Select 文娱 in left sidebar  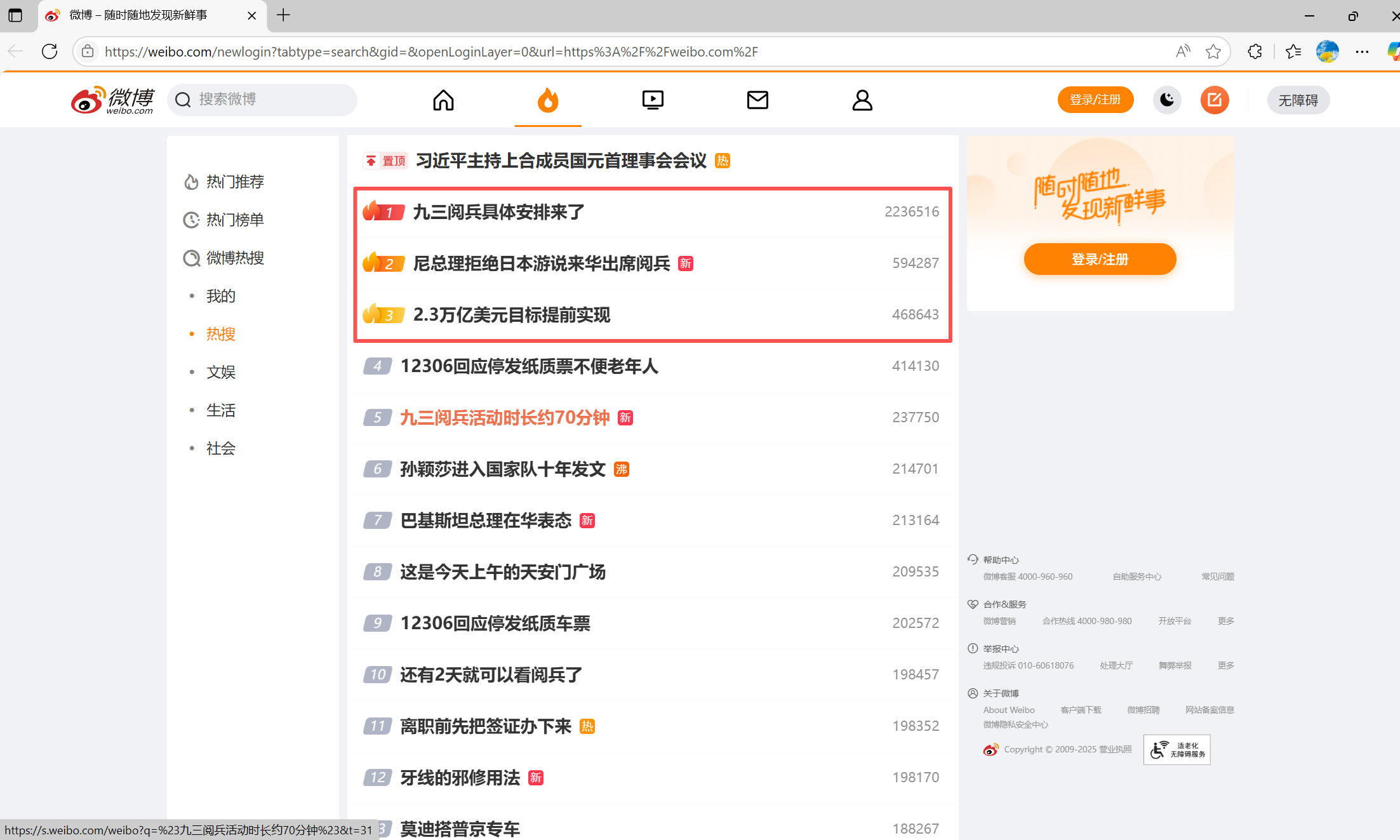[220, 372]
